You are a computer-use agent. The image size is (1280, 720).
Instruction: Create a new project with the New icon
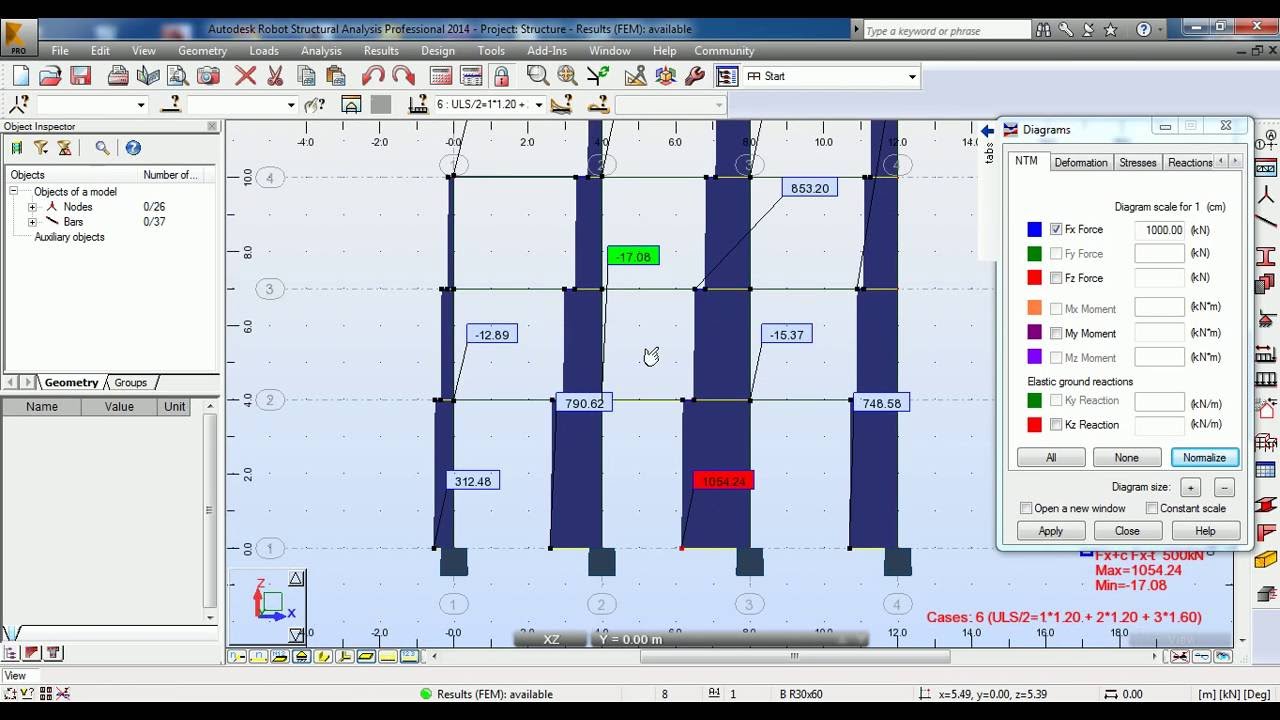[x=21, y=76]
